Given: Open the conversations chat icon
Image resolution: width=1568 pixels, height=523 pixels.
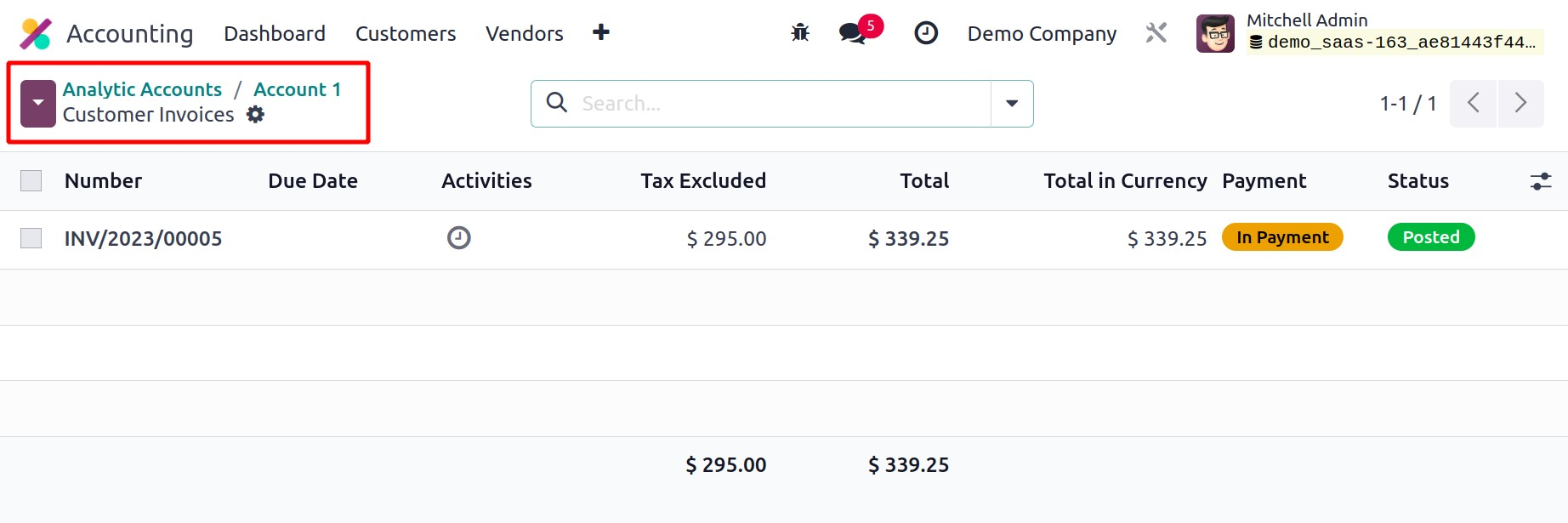Looking at the screenshot, I should click(852, 33).
